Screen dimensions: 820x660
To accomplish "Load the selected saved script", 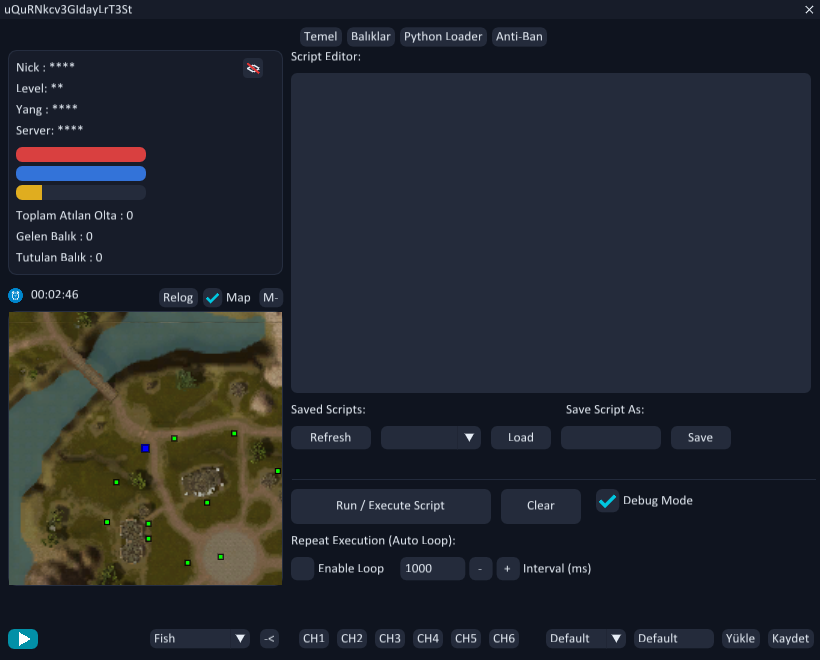I will tap(521, 438).
